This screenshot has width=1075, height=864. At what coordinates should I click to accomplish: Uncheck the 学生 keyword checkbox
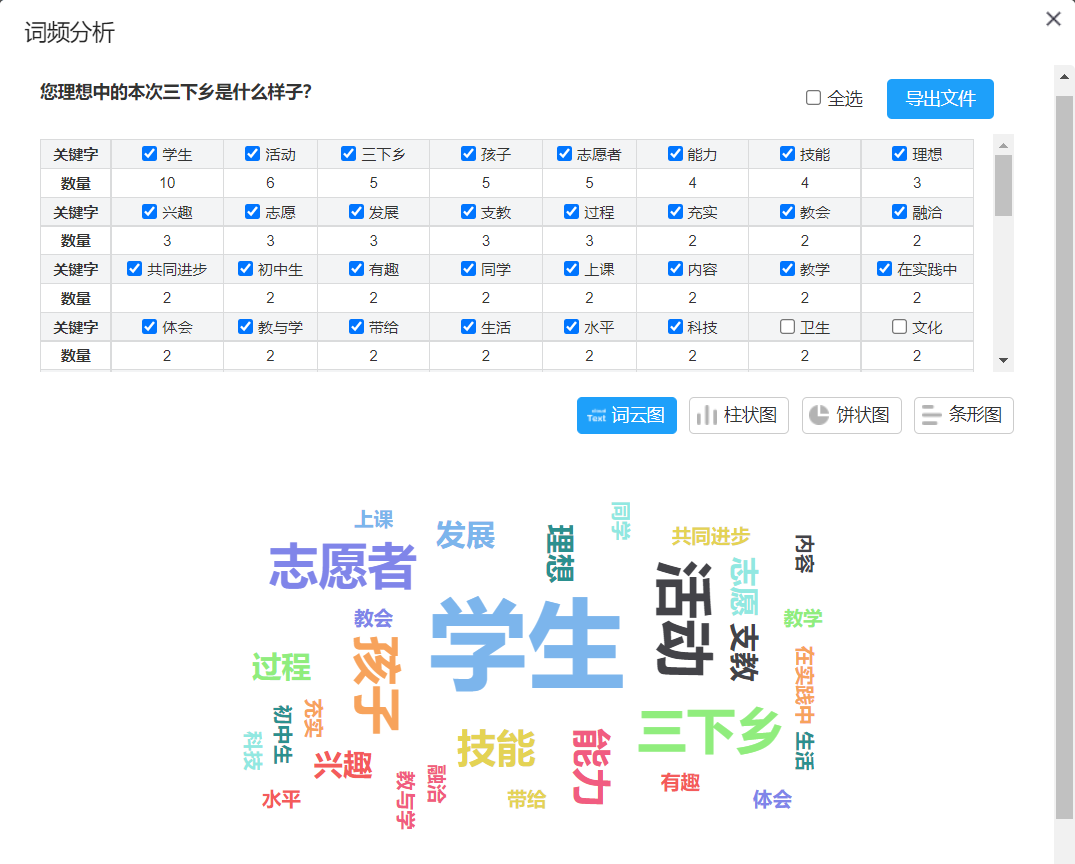coord(150,154)
